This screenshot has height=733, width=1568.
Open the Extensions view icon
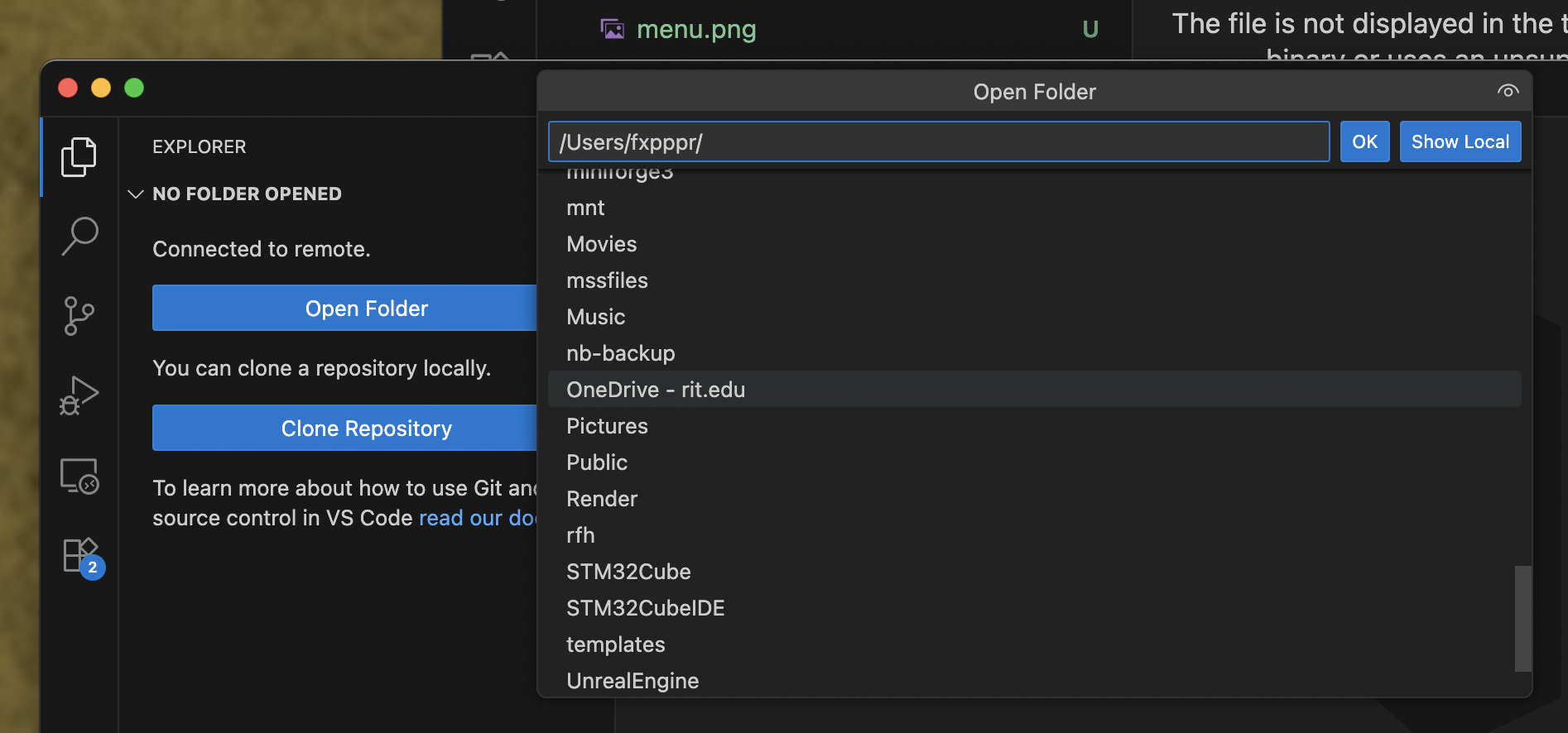coord(81,556)
